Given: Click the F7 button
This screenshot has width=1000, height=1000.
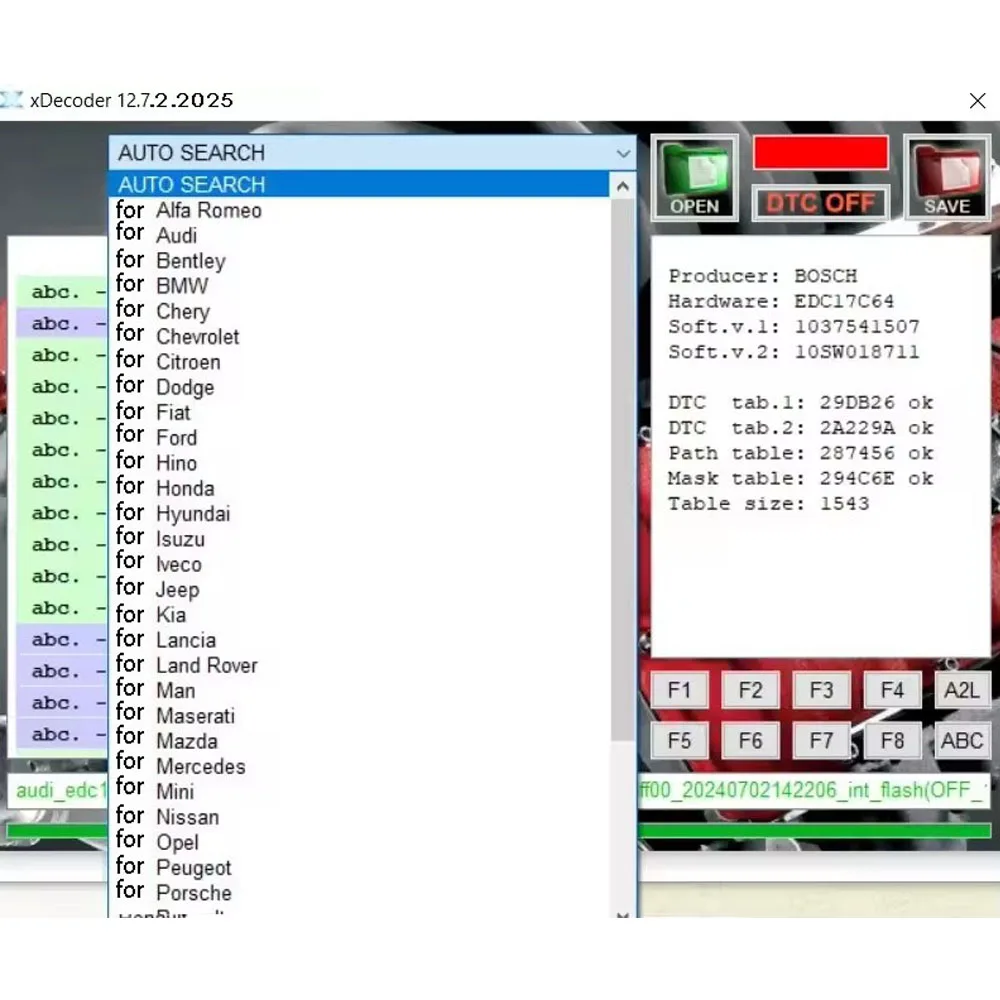Looking at the screenshot, I should [821, 740].
